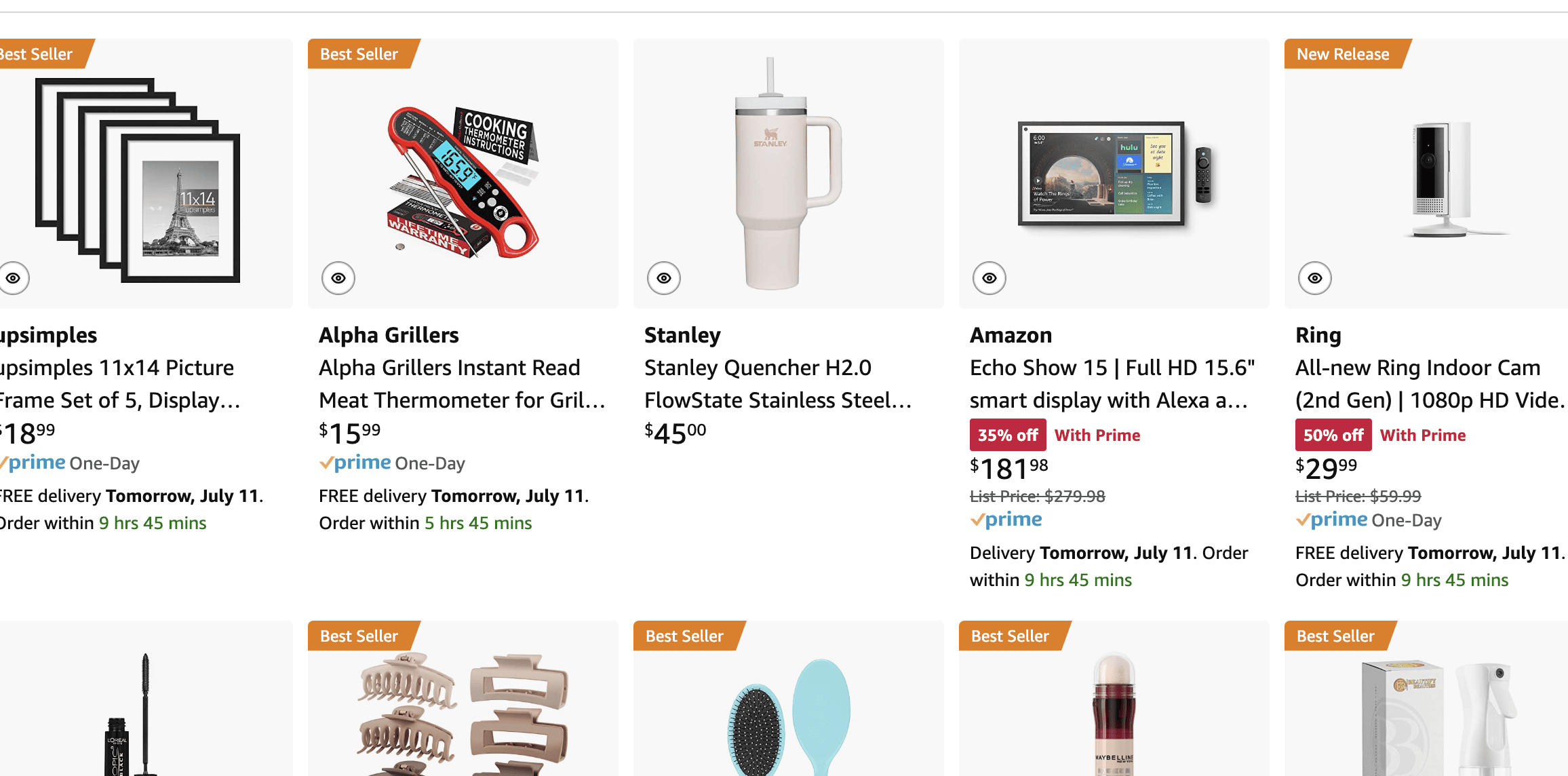Open Alpha Grillers Instant Read Thermometer link
This screenshot has height=776, width=1568.
point(461,384)
